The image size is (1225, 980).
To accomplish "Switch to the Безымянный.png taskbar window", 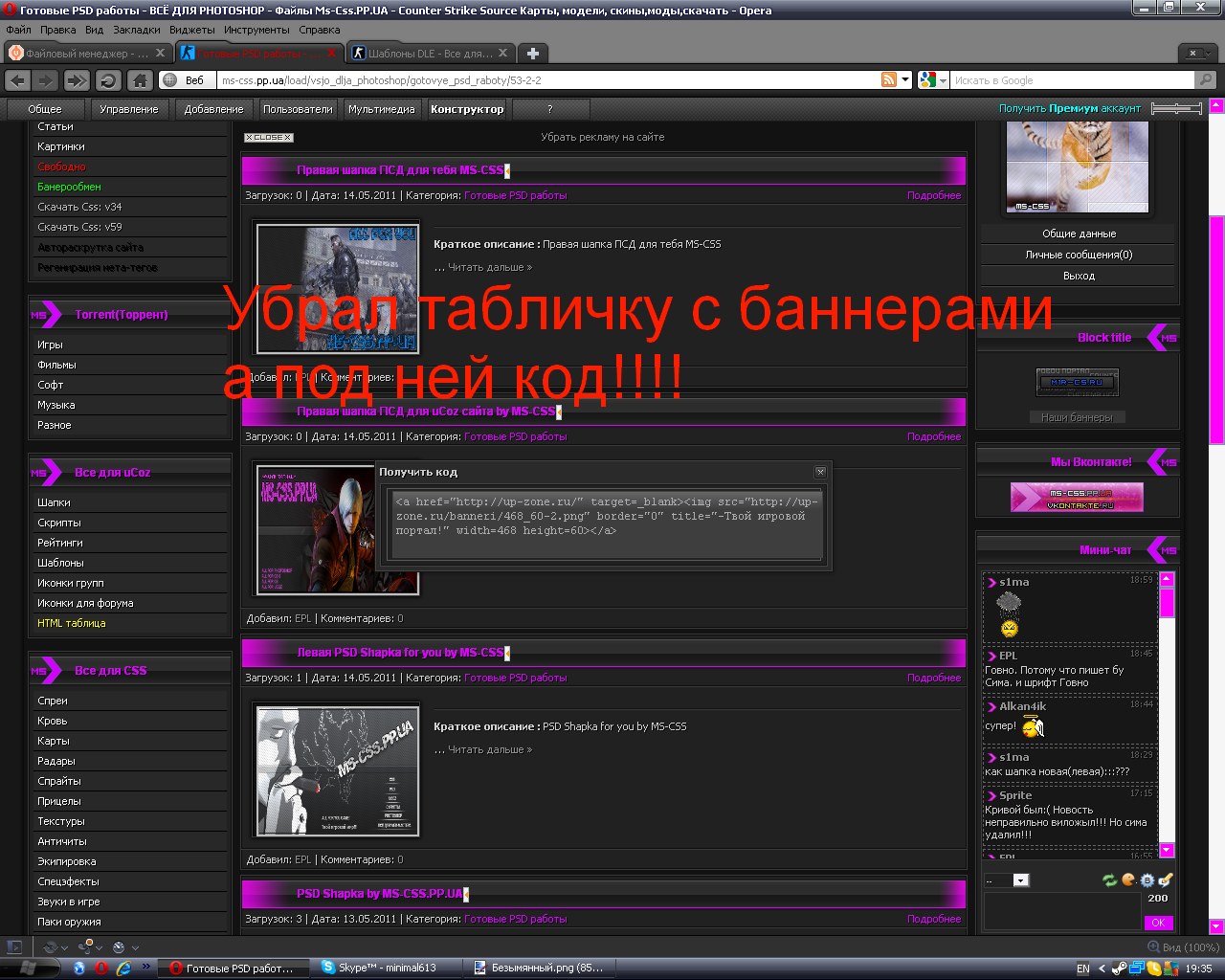I will tap(541, 969).
